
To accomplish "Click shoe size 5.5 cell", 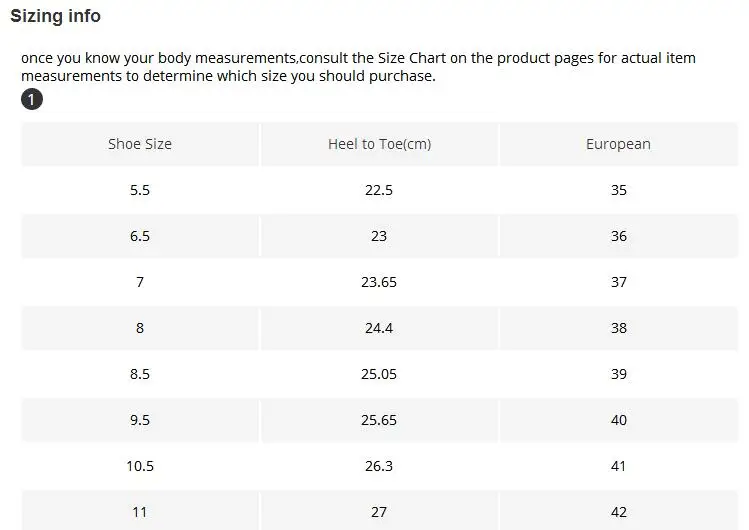I will [x=140, y=190].
